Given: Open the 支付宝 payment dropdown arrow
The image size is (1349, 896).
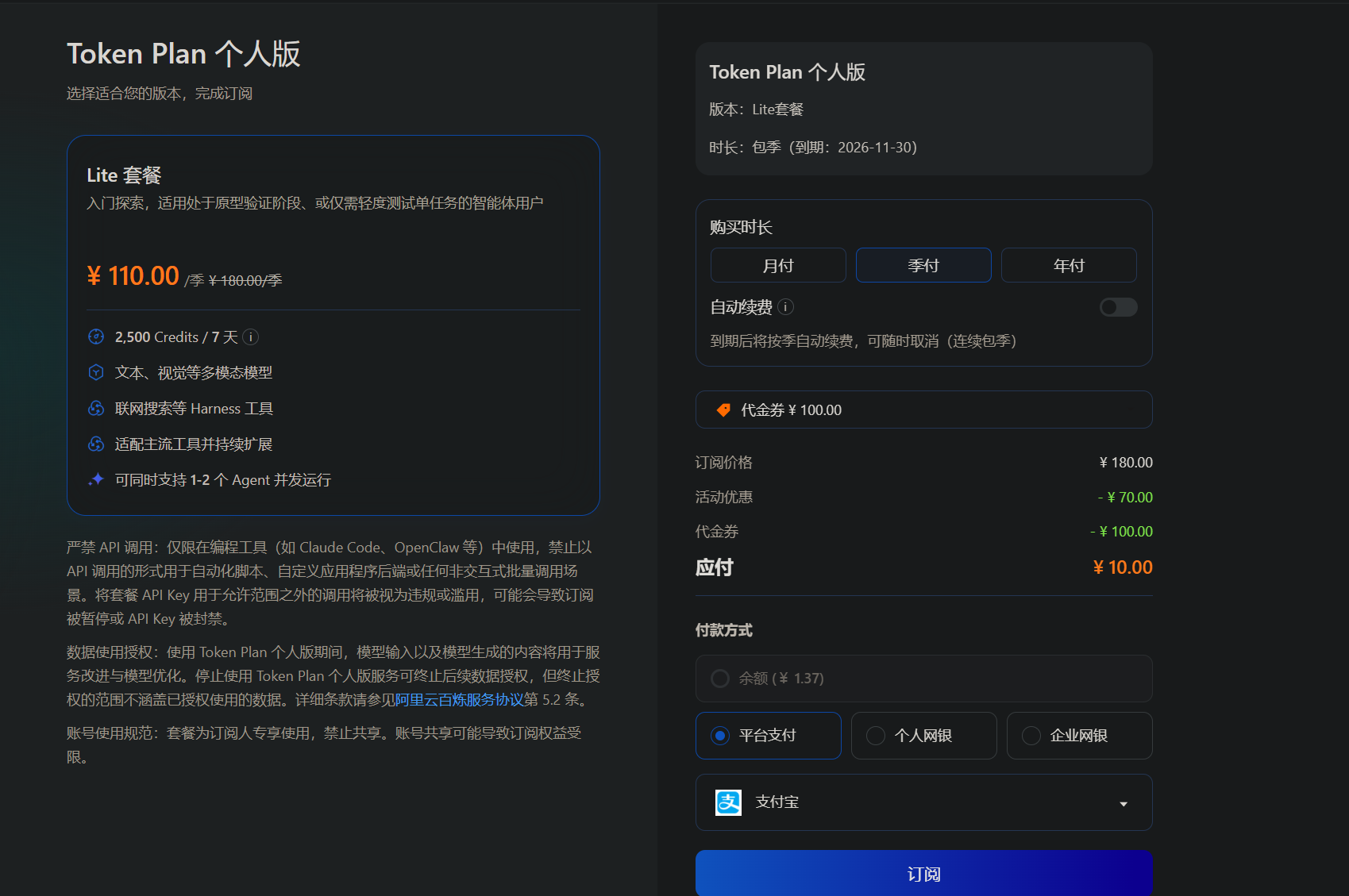Looking at the screenshot, I should coord(1124,804).
